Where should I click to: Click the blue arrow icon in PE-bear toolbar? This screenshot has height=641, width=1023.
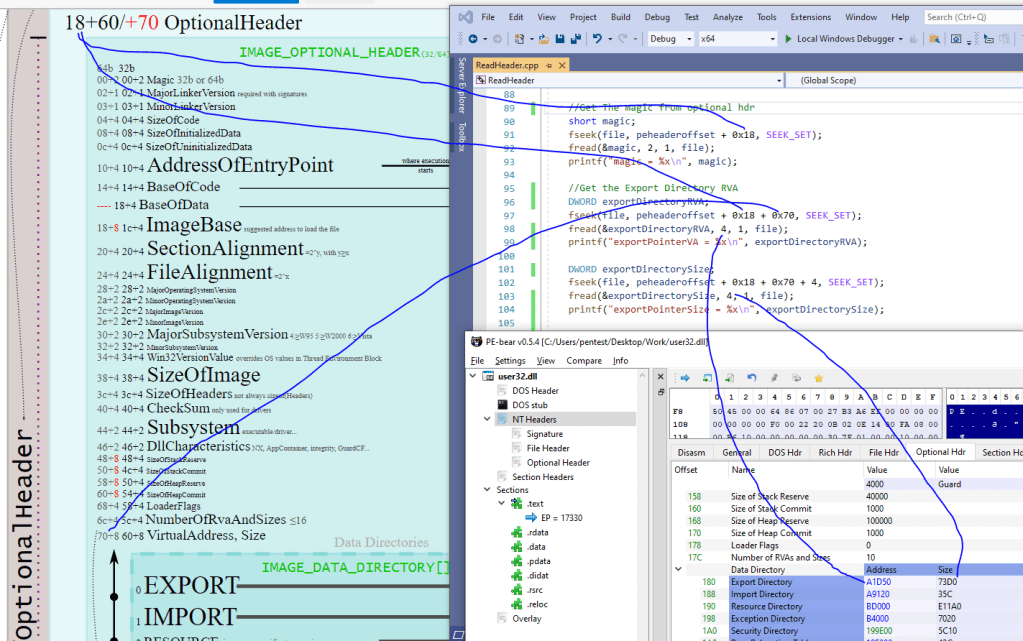pos(685,378)
